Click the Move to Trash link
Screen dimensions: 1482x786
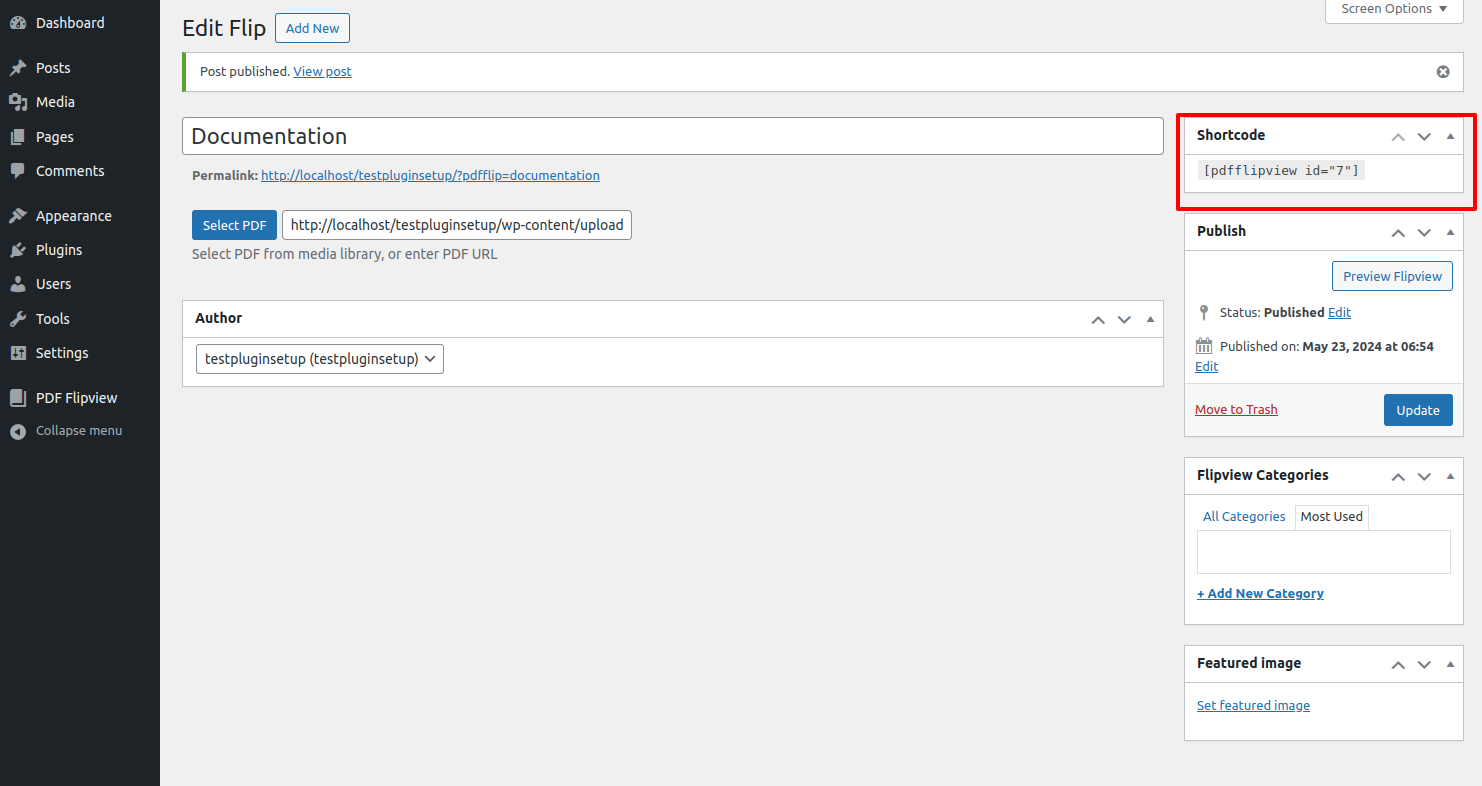1236,410
